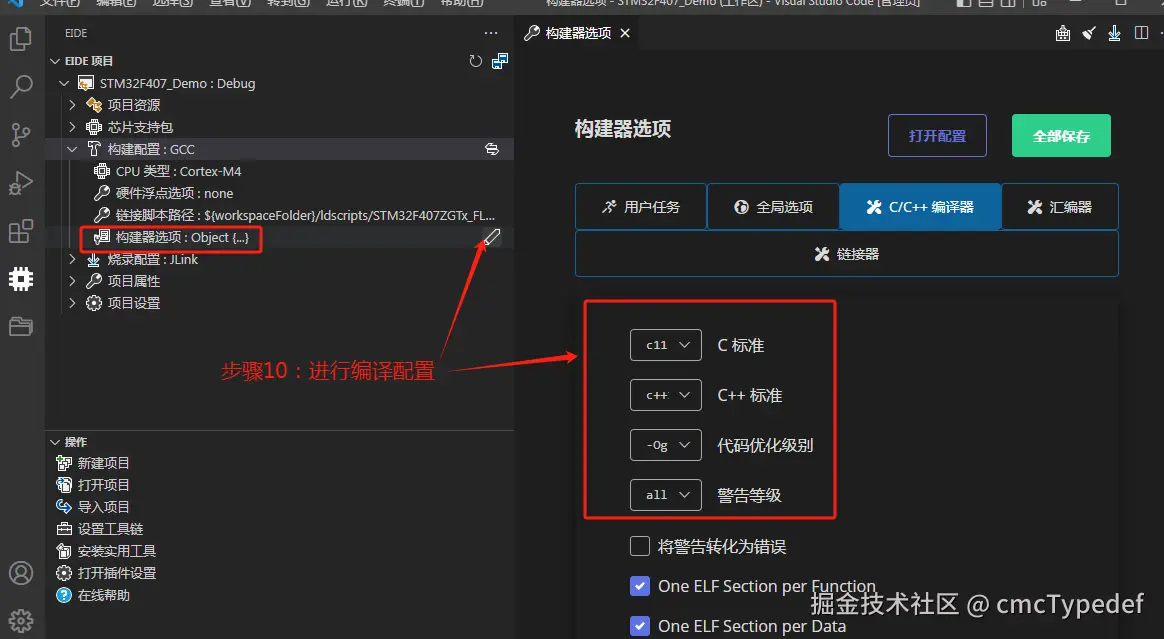This screenshot has height=639, width=1164.
Task: Open the C 标准 dropdown showing c11
Action: 666,345
